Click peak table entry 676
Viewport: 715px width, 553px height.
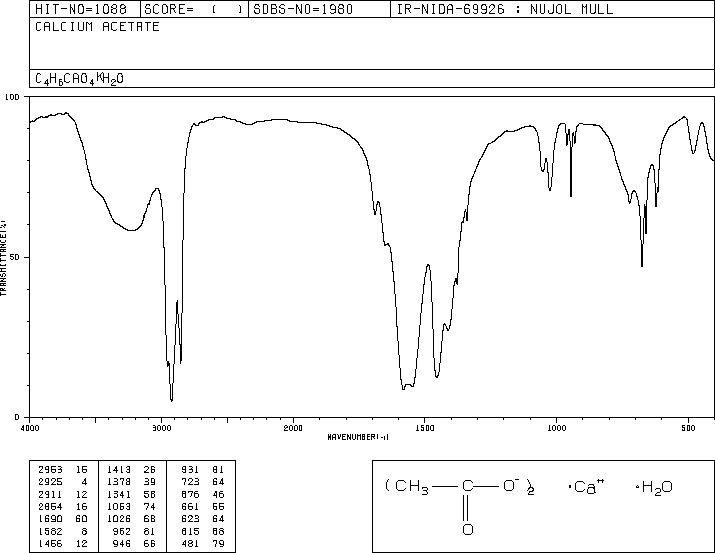click(x=190, y=495)
